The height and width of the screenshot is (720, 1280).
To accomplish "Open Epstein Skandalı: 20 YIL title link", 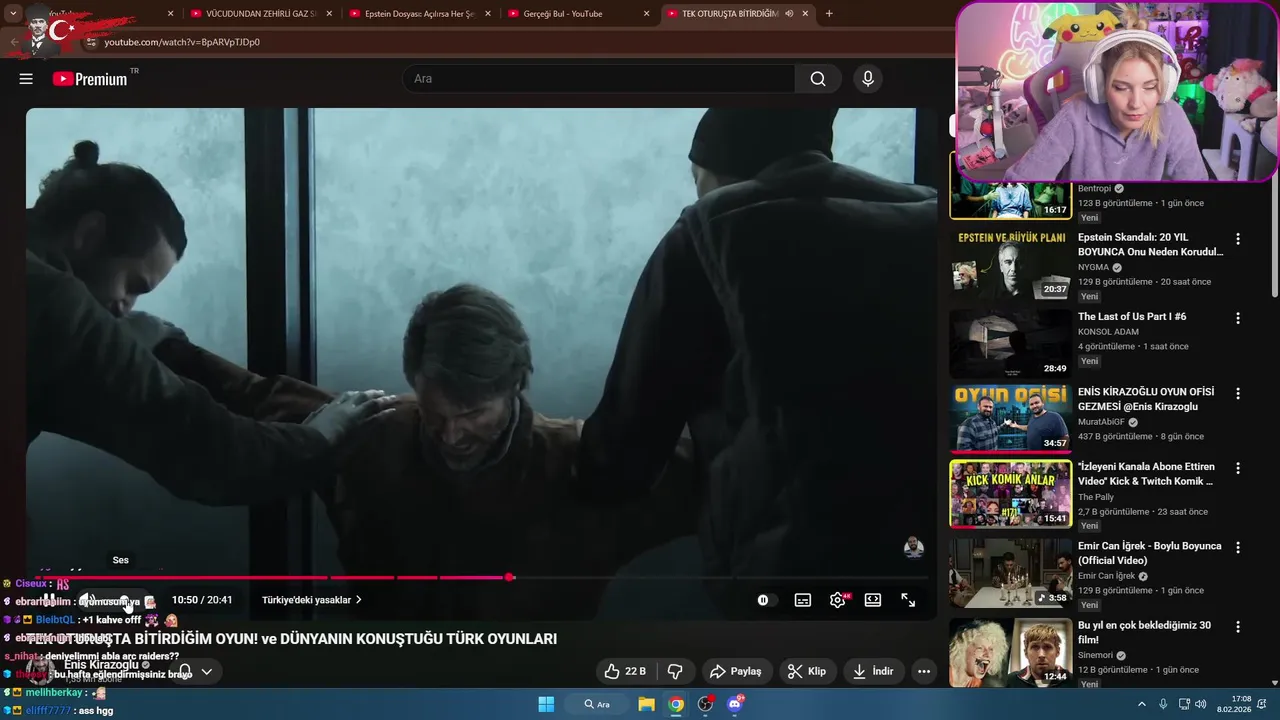I will (1150, 245).
